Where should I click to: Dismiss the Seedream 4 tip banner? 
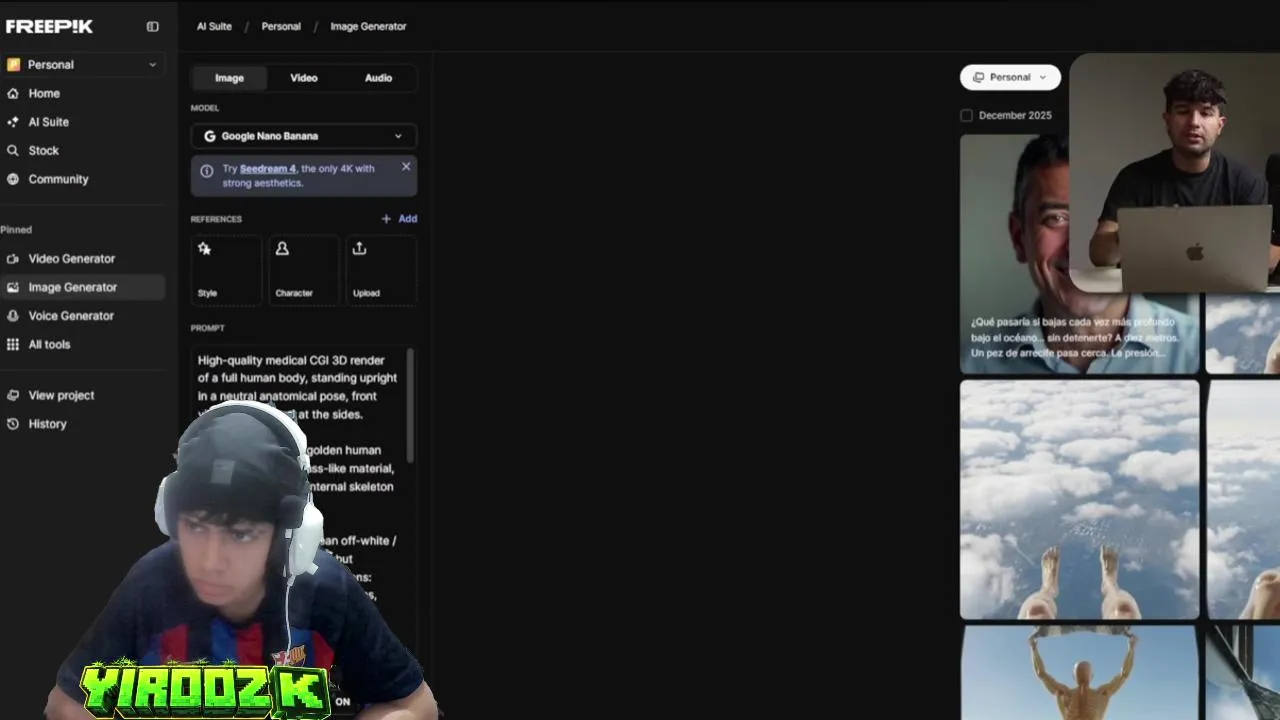click(x=406, y=166)
